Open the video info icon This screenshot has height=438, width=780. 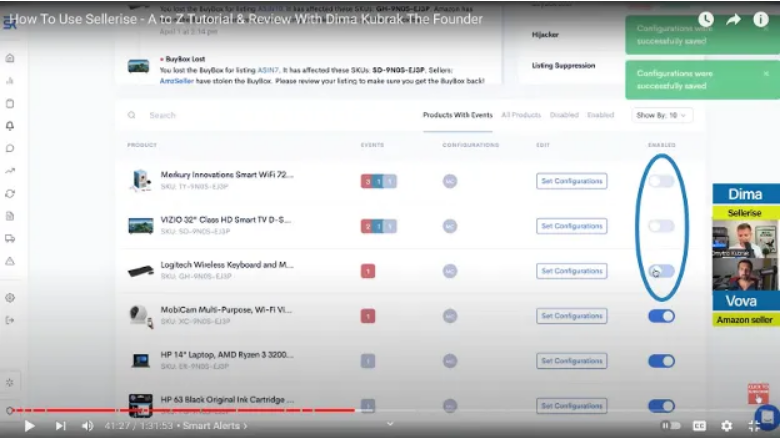(x=761, y=19)
